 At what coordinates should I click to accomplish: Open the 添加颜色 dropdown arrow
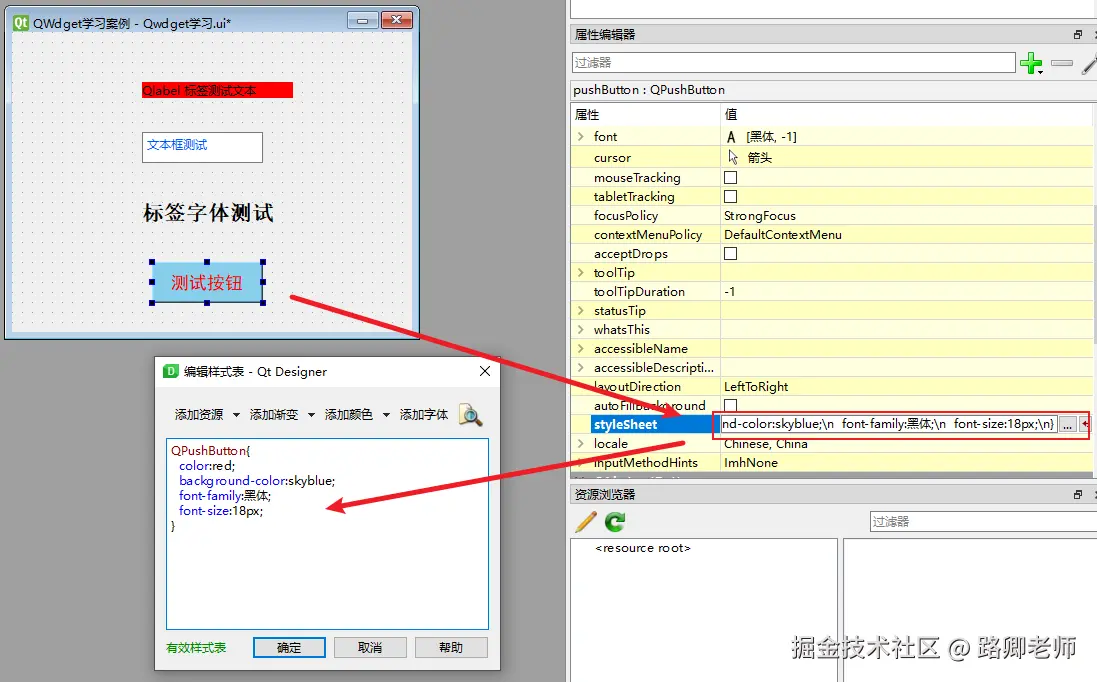point(386,415)
